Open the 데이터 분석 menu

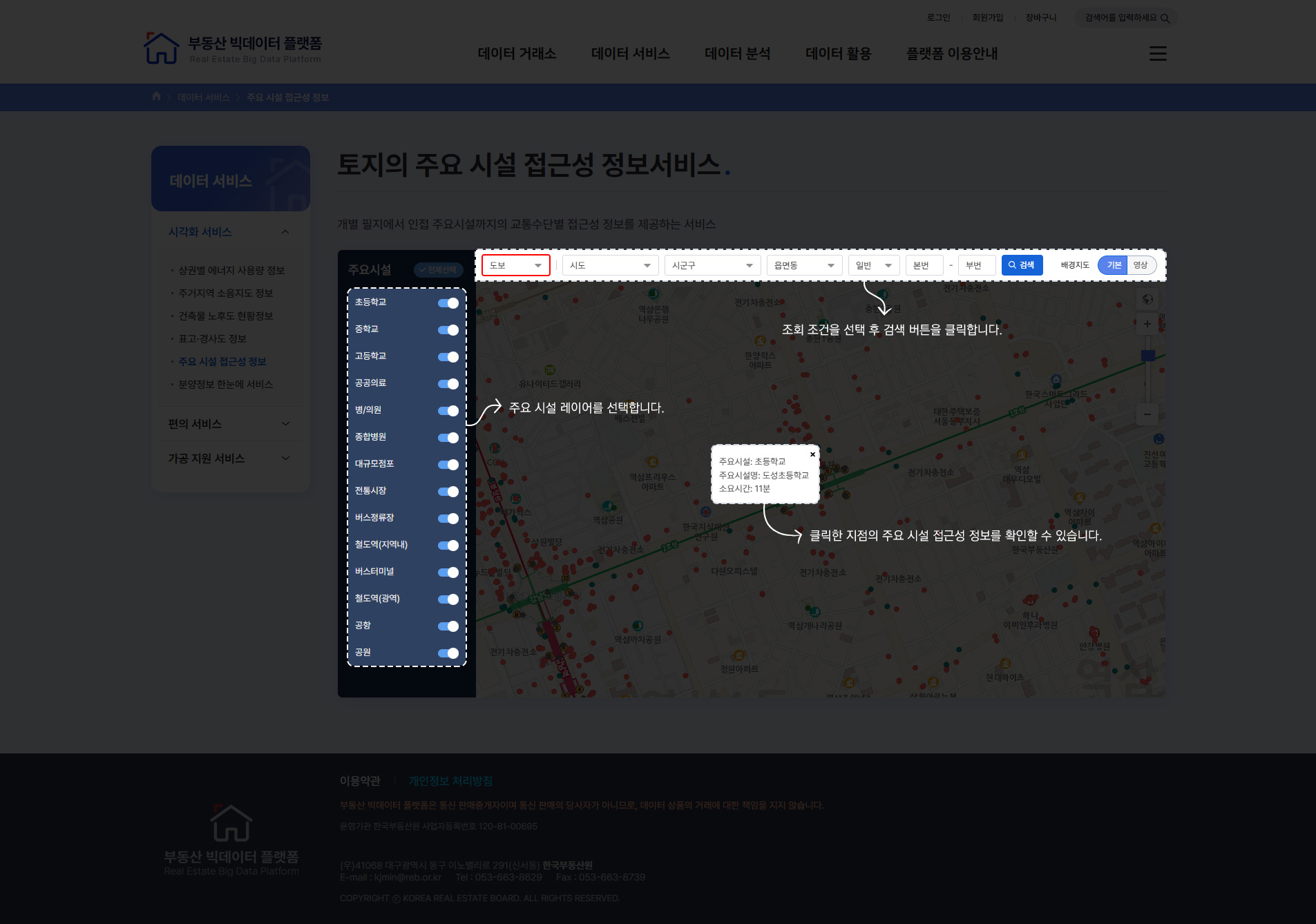(x=737, y=53)
